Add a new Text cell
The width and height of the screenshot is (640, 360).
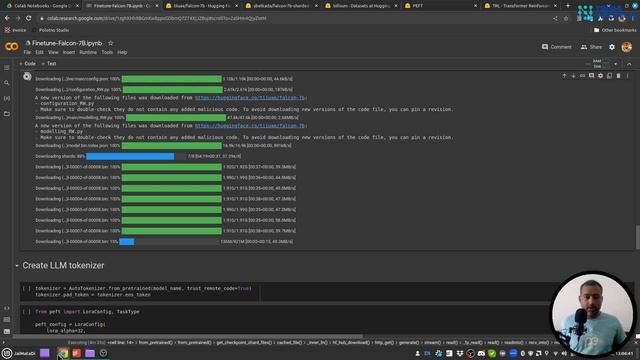click(x=49, y=64)
